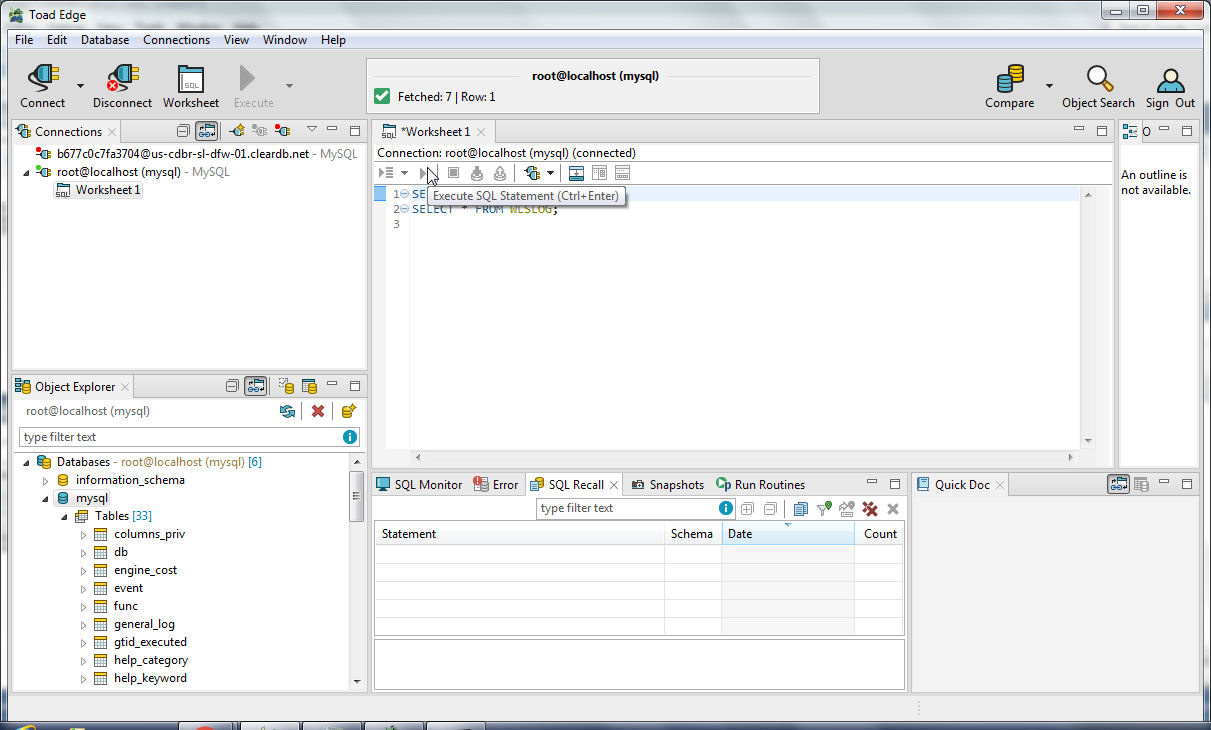1211x730 pixels.
Task: Open the Window menu
Action: (x=285, y=40)
